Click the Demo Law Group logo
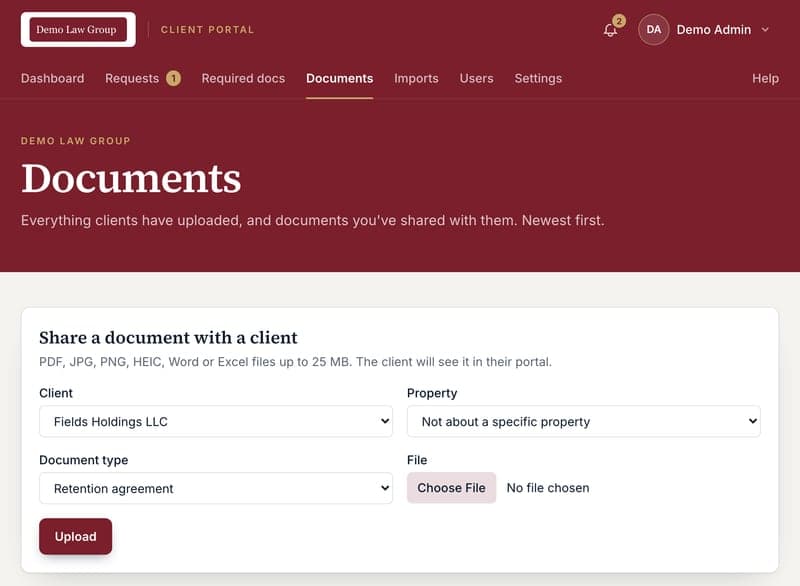Image resolution: width=800 pixels, height=586 pixels. point(78,30)
